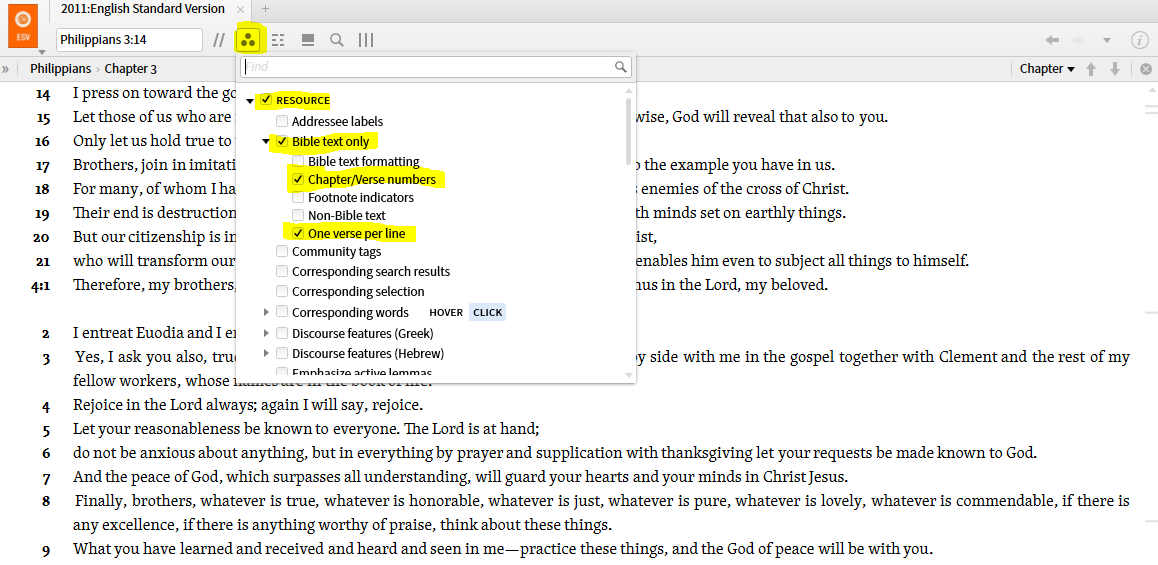Open the inline search magnifier

[337, 40]
